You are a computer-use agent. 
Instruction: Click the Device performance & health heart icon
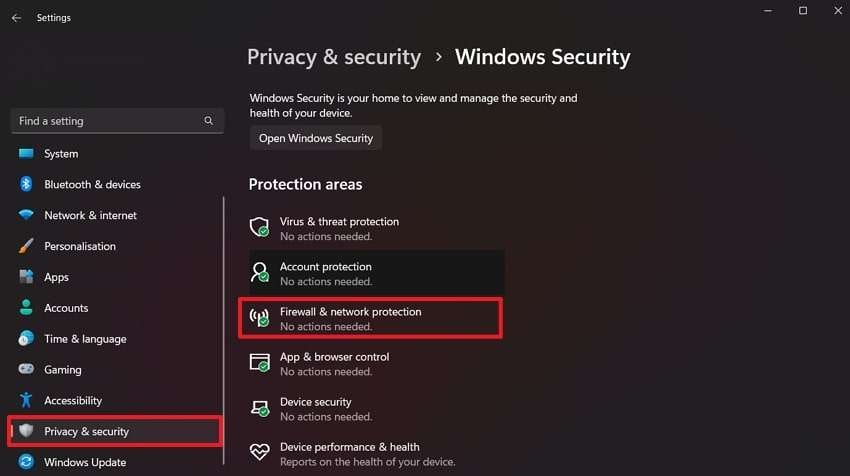click(260, 453)
